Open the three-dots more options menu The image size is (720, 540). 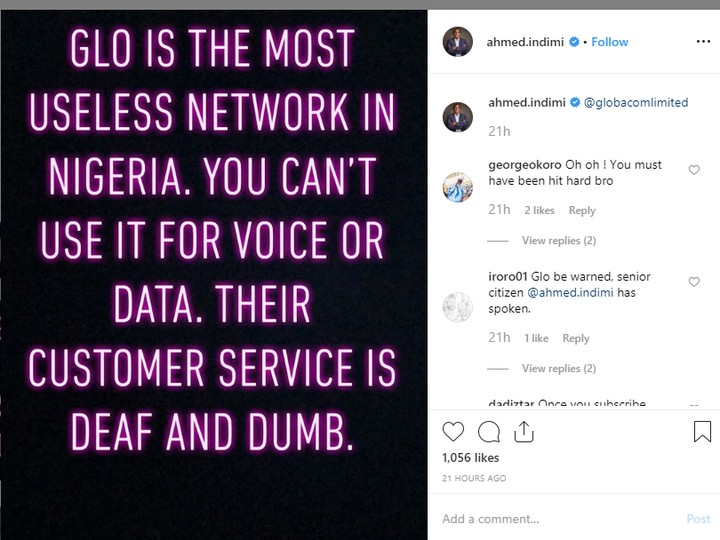[702, 42]
